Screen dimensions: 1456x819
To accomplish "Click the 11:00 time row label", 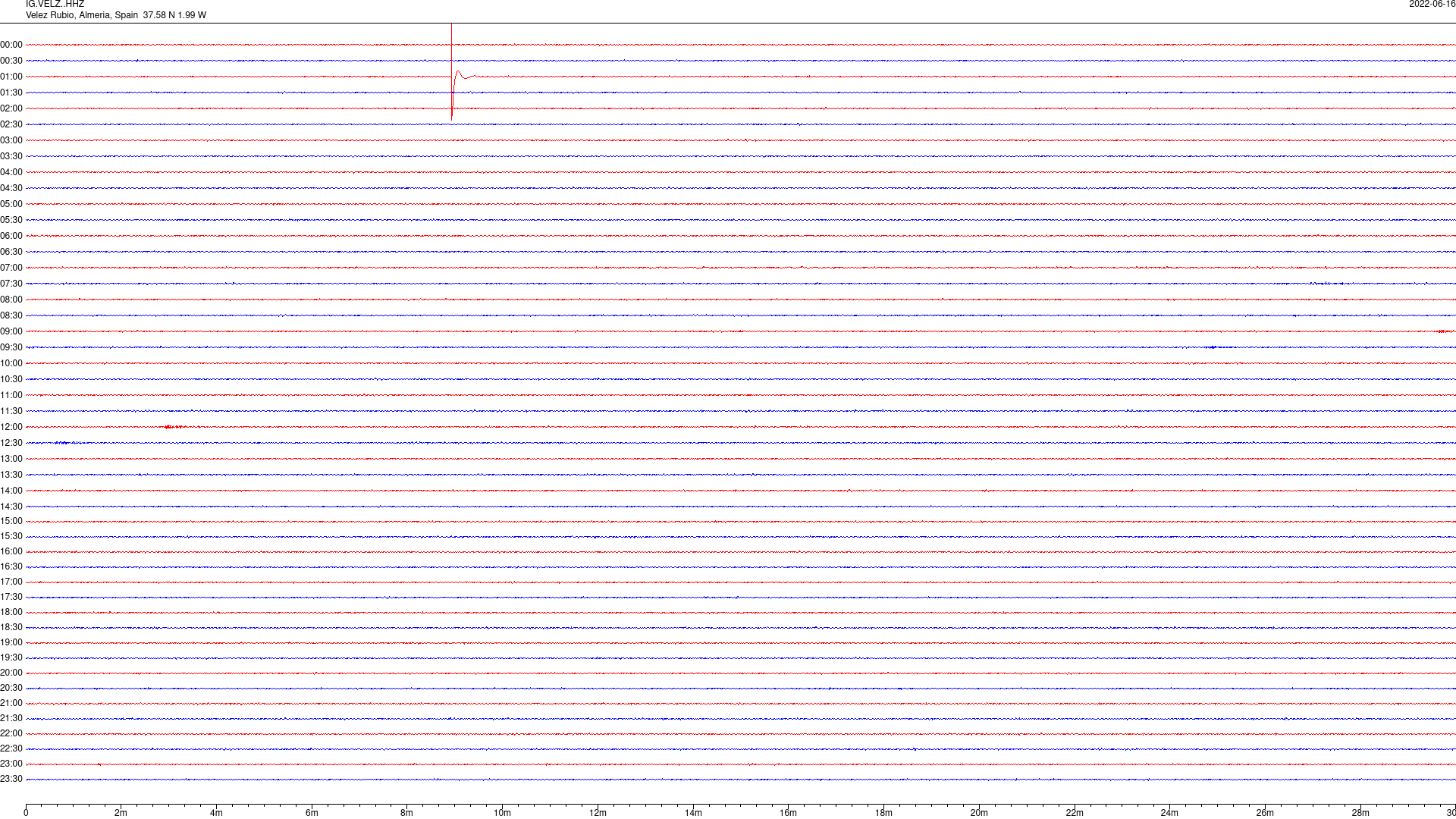I will click(11, 395).
